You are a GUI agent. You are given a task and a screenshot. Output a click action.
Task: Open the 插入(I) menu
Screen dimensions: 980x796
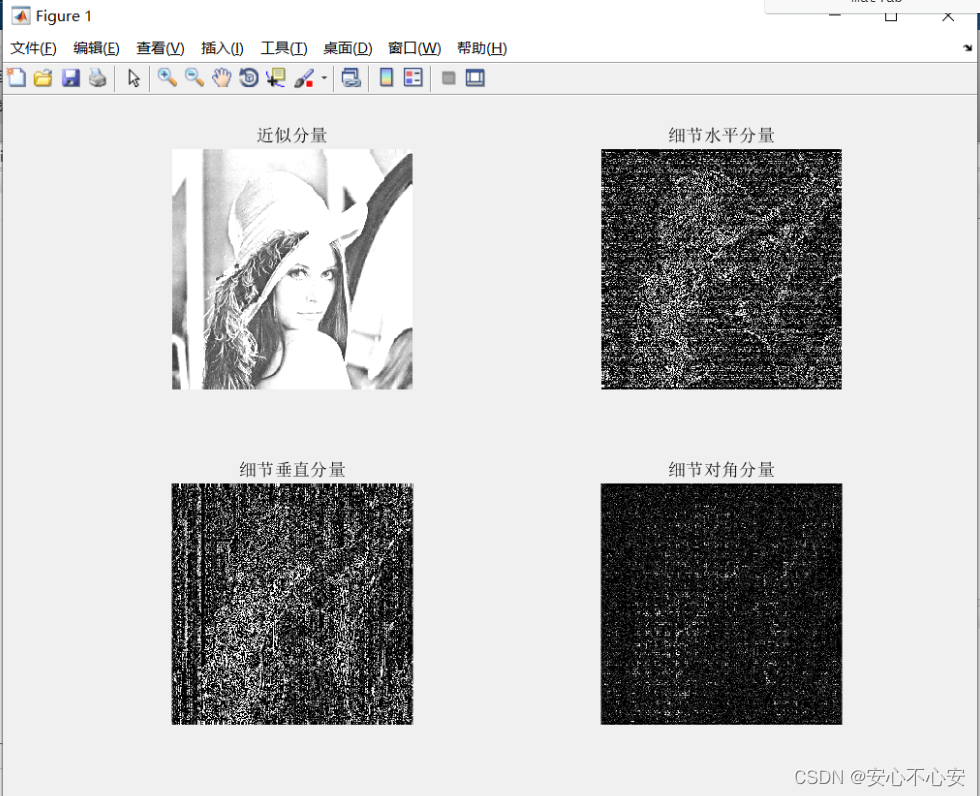[222, 48]
